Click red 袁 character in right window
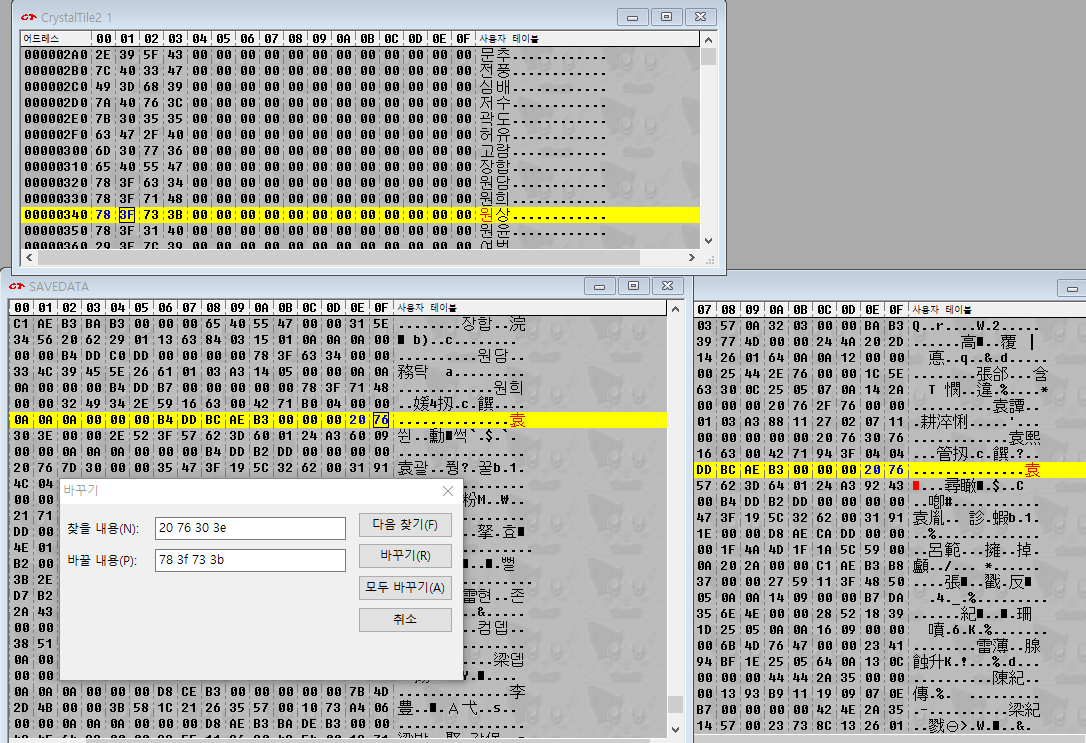The width and height of the screenshot is (1086, 743). tap(1033, 470)
